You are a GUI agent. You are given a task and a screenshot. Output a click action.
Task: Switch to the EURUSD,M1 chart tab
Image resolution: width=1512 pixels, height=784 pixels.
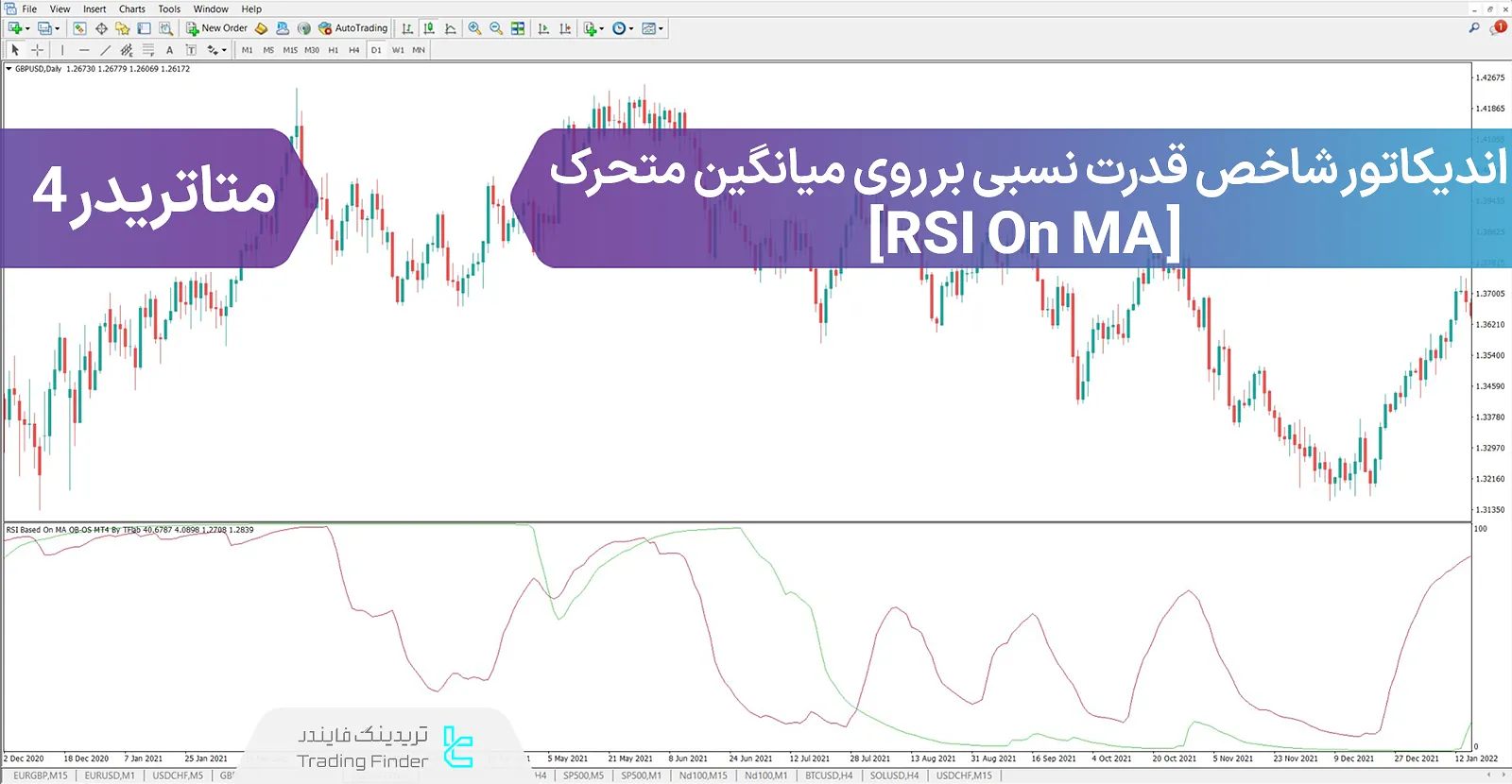coord(110,775)
